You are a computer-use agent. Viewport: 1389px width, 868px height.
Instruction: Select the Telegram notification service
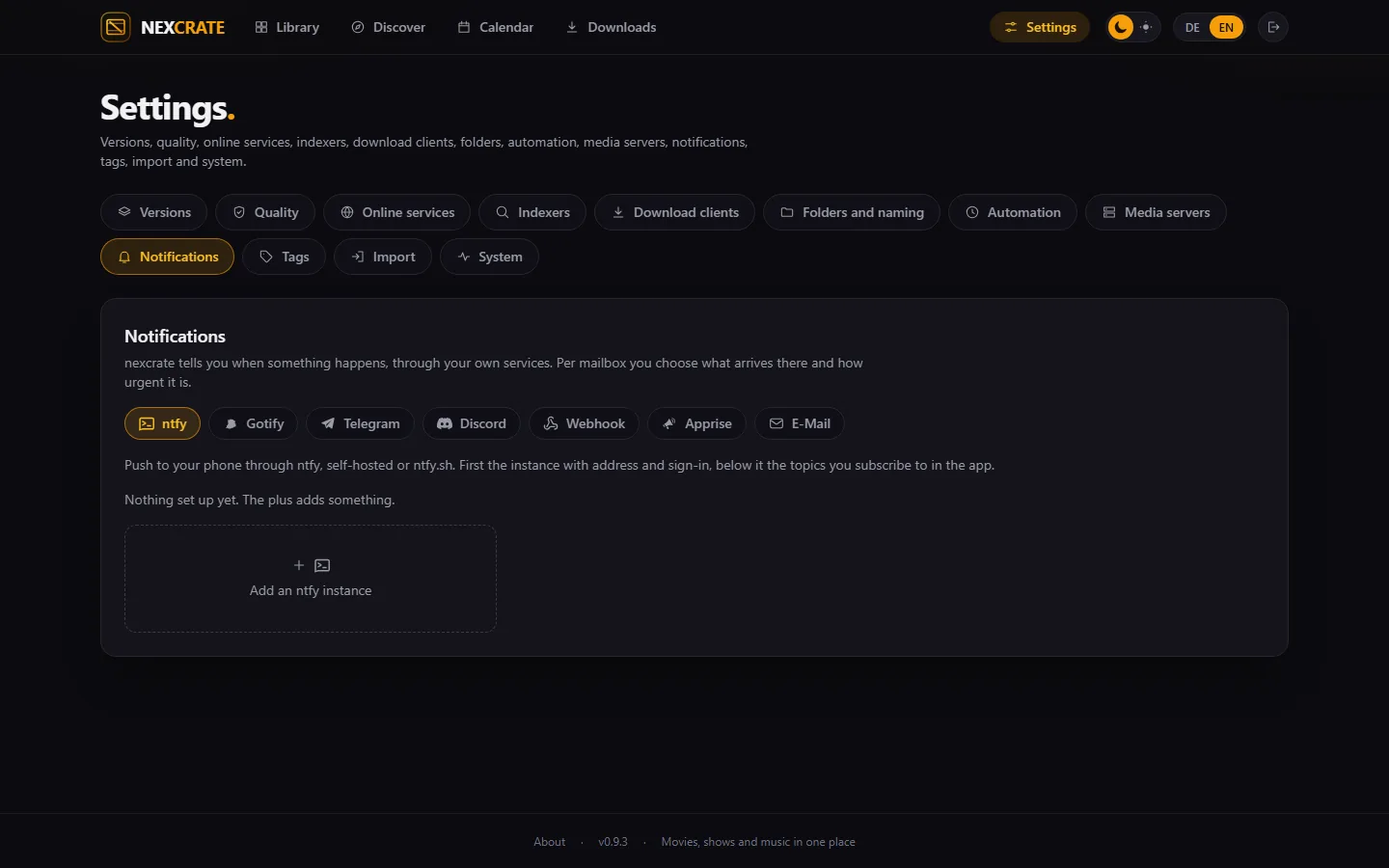point(360,423)
